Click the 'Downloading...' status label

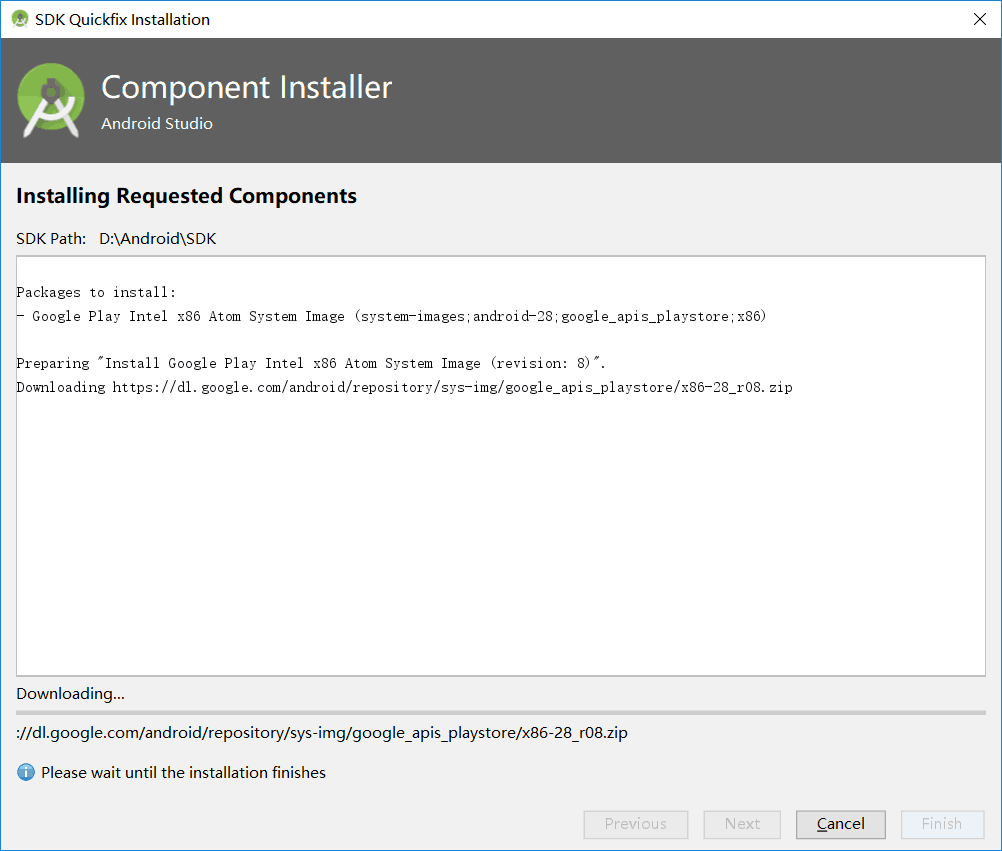pyautogui.click(x=70, y=694)
